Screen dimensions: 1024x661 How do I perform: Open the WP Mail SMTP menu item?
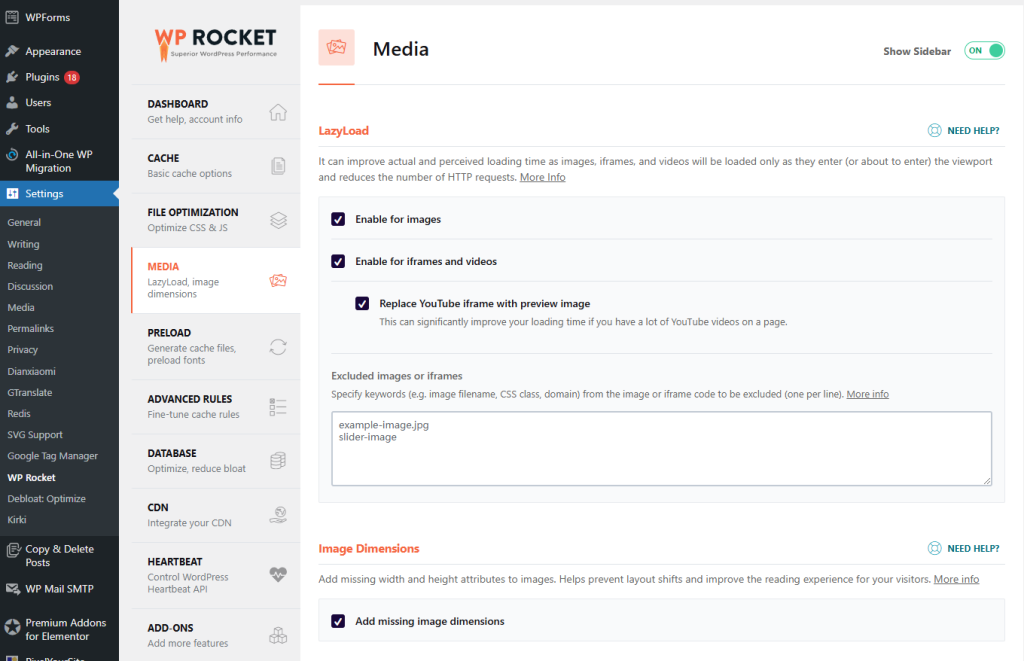pyautogui.click(x=59, y=589)
